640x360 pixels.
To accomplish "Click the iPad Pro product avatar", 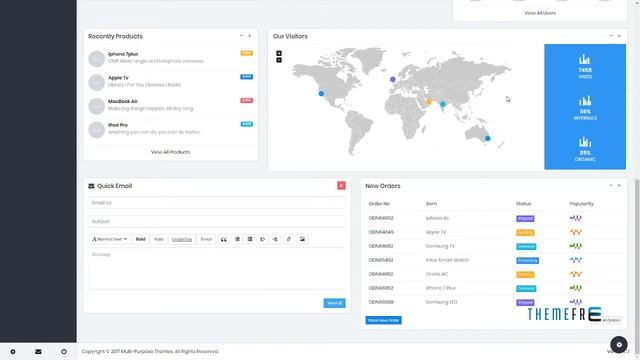I will click(x=97, y=130).
